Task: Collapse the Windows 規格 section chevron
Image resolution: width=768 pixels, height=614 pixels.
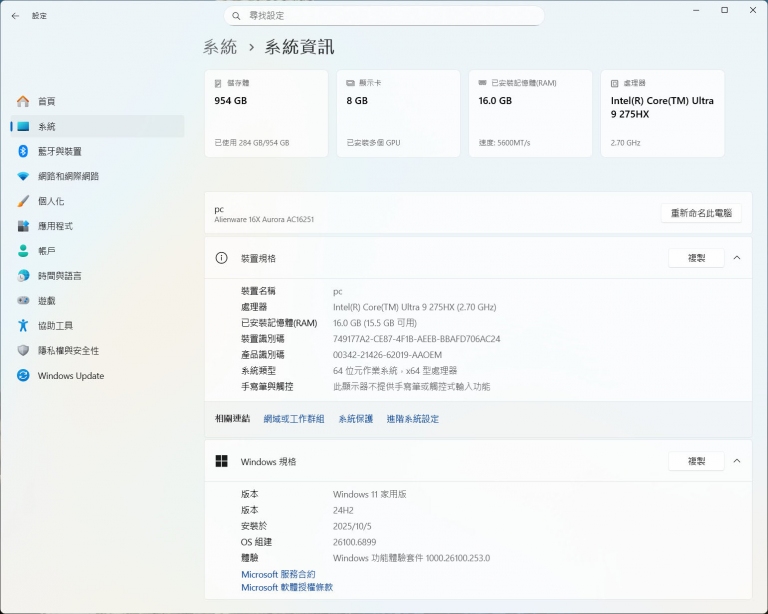Action: tap(737, 461)
